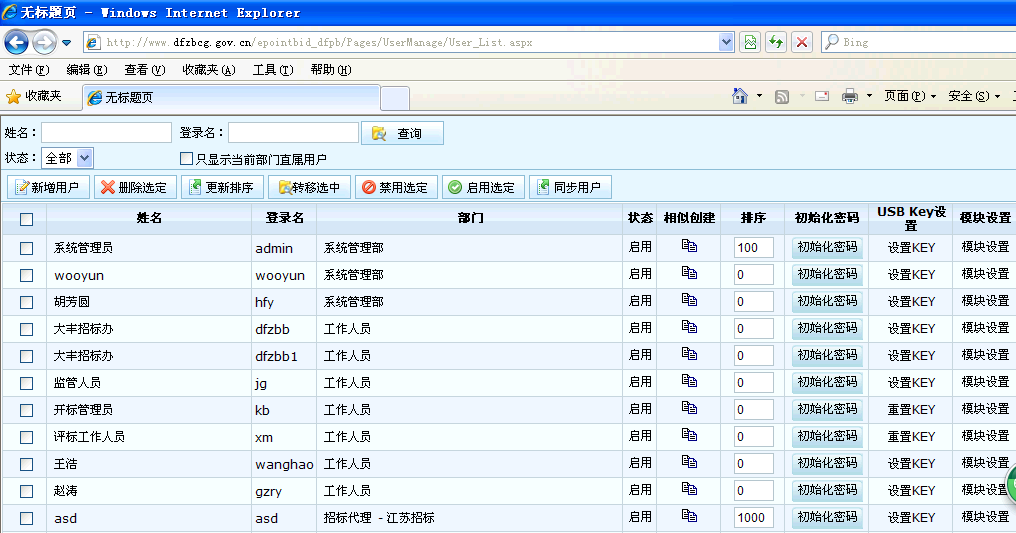Image resolution: width=1016 pixels, height=533 pixels.
Task: Open the 状态 全部 dropdown
Action: (67, 157)
